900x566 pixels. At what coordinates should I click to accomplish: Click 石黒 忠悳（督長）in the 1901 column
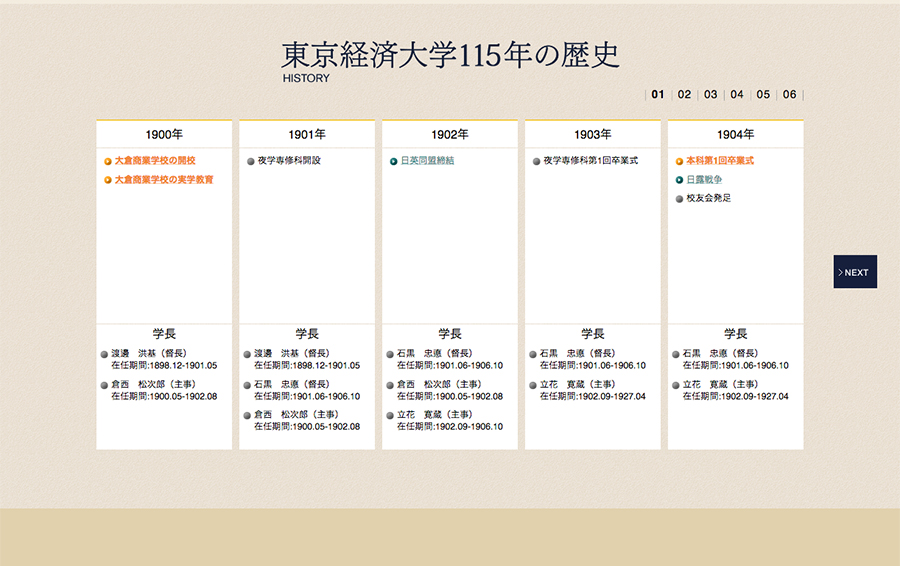(x=292, y=384)
